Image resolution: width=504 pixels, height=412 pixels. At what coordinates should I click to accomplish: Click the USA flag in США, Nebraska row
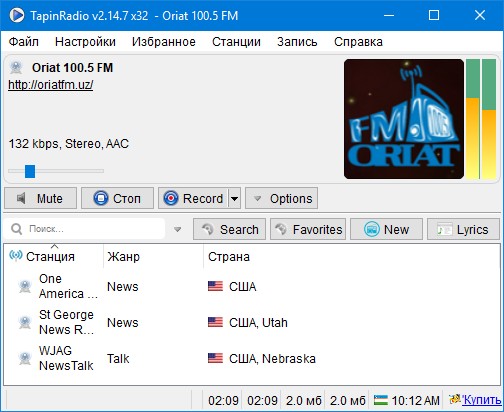[x=215, y=358]
